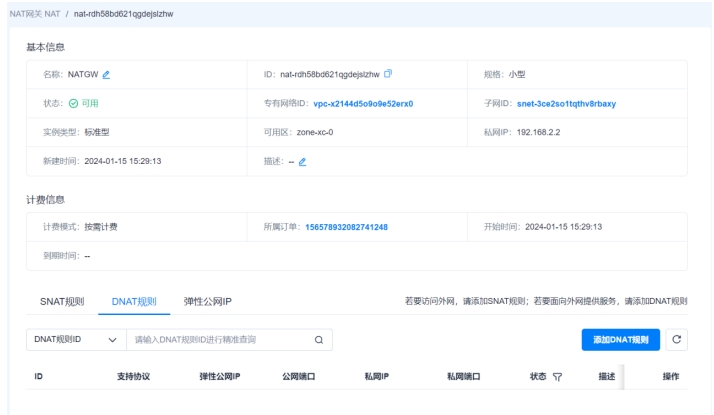This screenshot has height=415, width=714.
Task: Click the SNAT/DNAT hint text
Action: point(546,301)
